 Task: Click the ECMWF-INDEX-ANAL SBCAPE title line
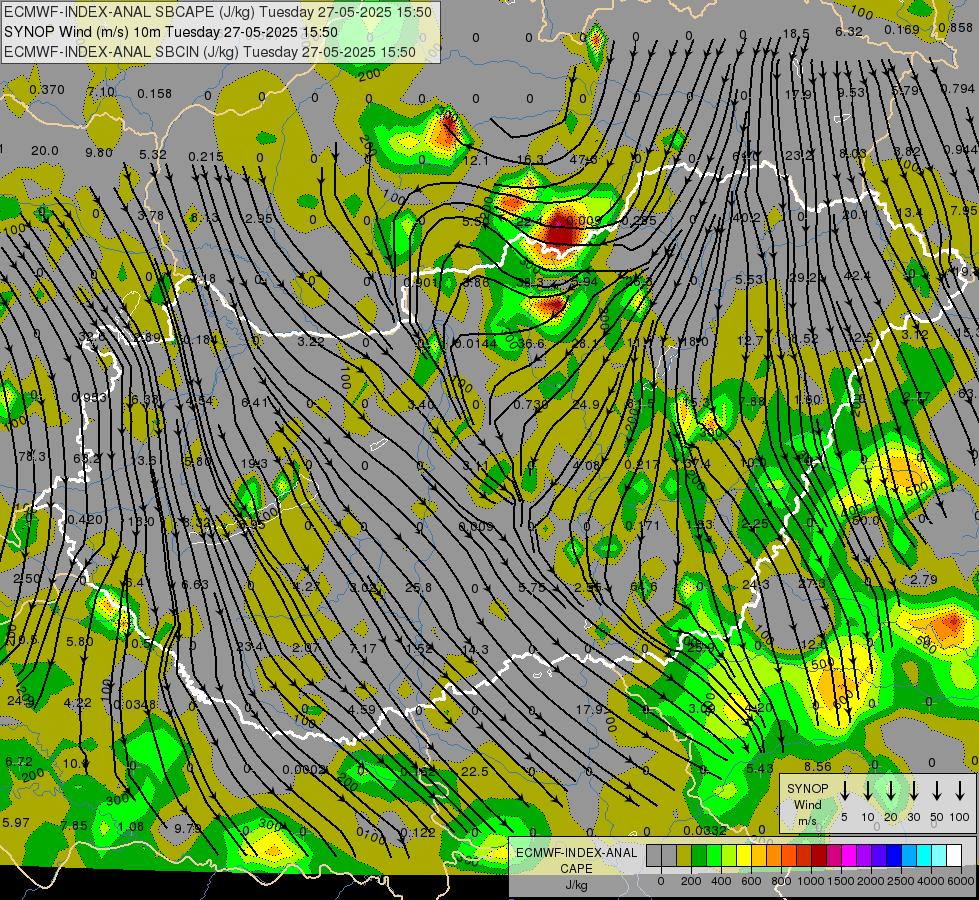(x=217, y=12)
